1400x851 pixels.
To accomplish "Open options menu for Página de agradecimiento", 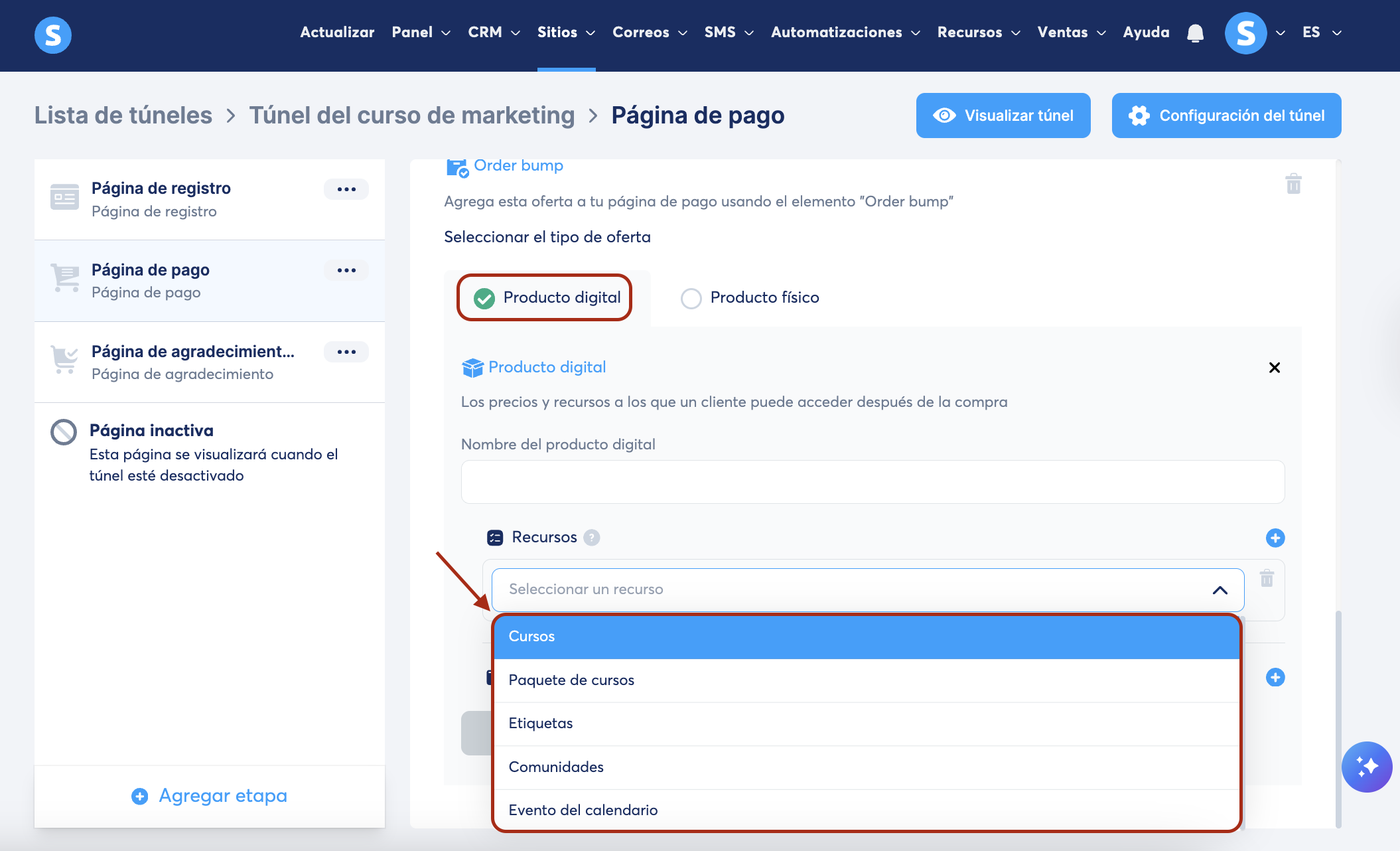I will coord(346,352).
